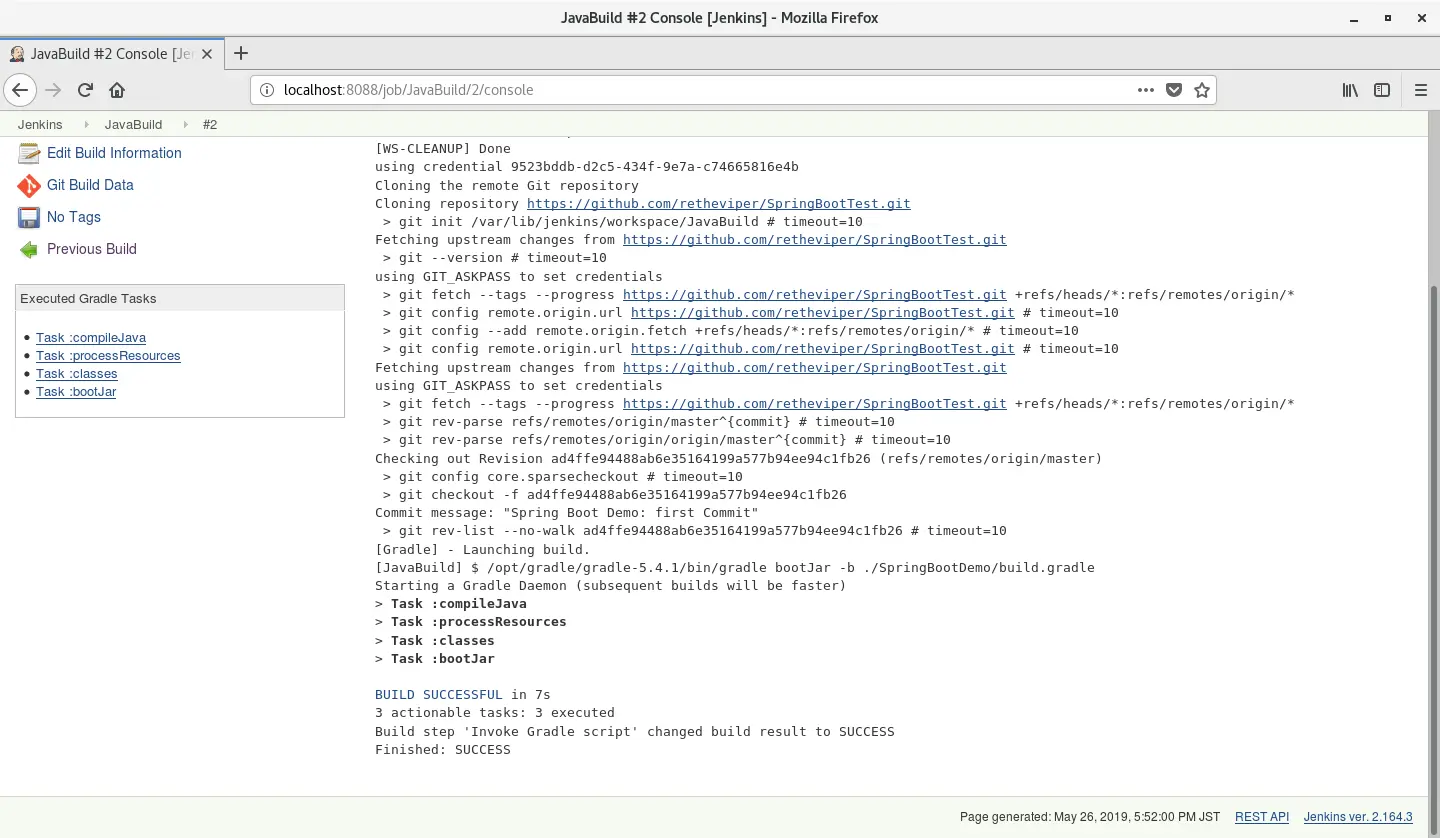
Task: Open page actions three-dots menu in address bar
Action: tap(1146, 90)
